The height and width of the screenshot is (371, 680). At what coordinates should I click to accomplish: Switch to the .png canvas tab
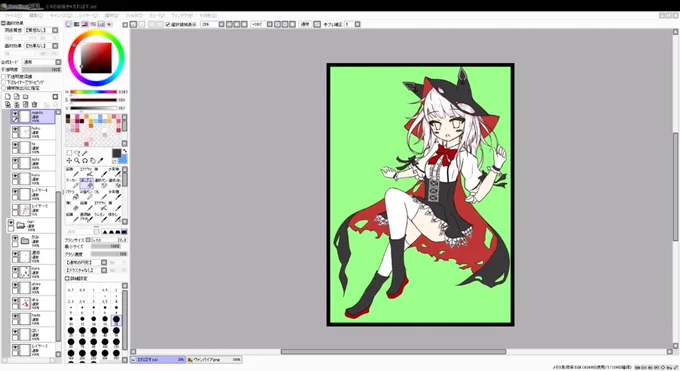(215, 360)
